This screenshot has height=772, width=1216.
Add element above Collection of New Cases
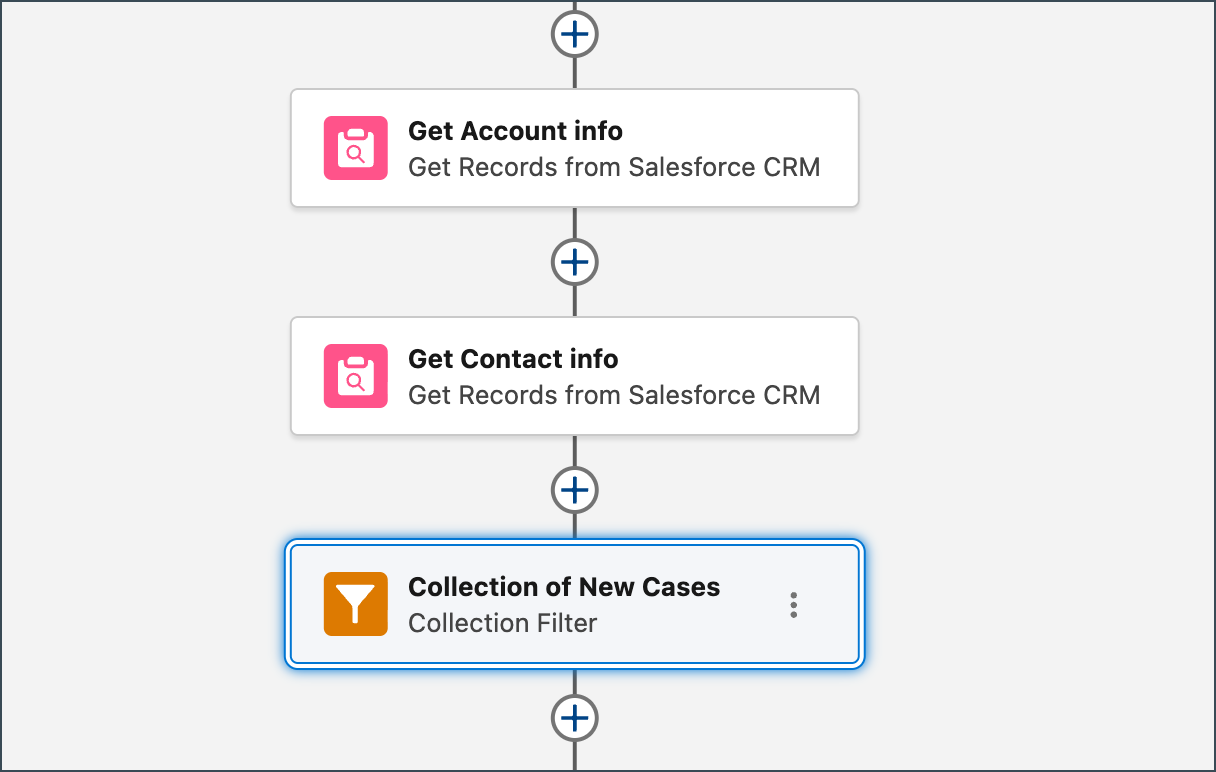point(574,490)
